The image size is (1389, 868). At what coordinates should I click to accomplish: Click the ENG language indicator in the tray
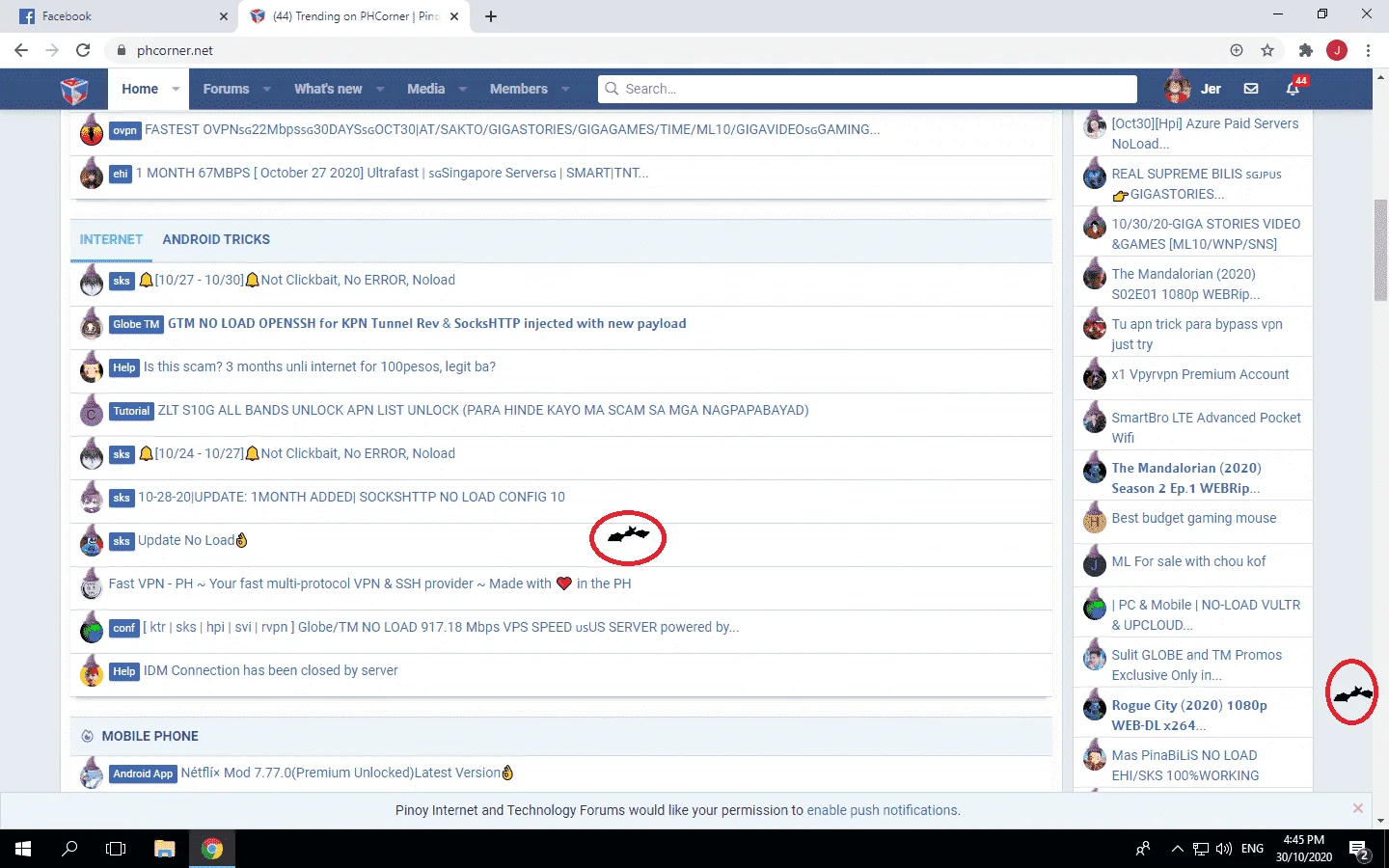pos(1252,849)
